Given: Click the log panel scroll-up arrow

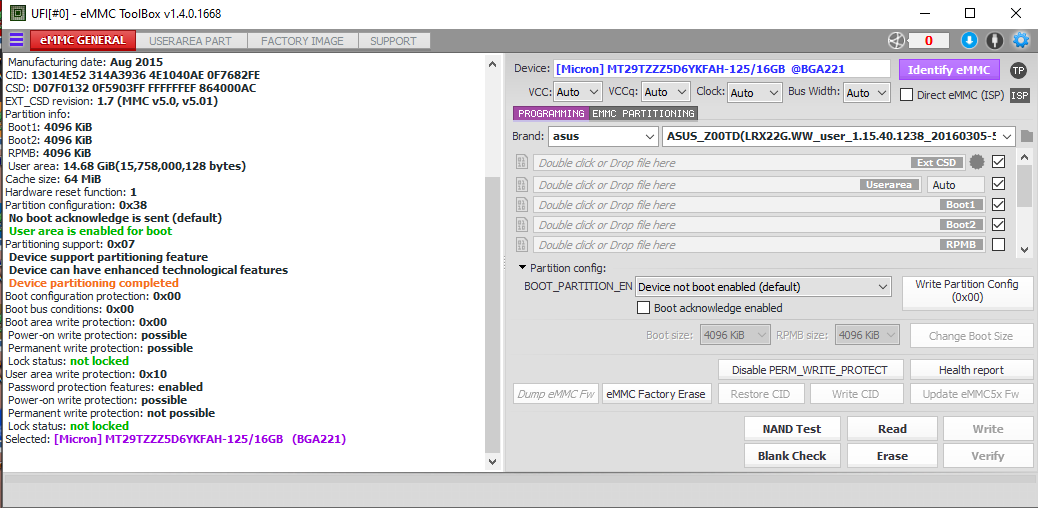Looking at the screenshot, I should (x=492, y=65).
